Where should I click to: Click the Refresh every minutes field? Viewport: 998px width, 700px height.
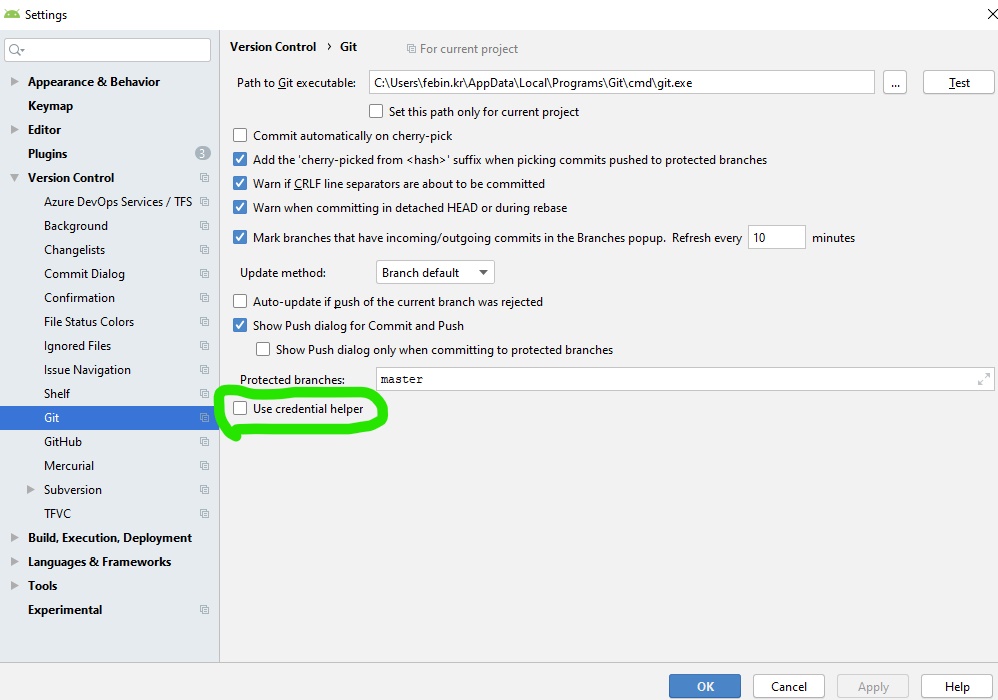coord(777,237)
